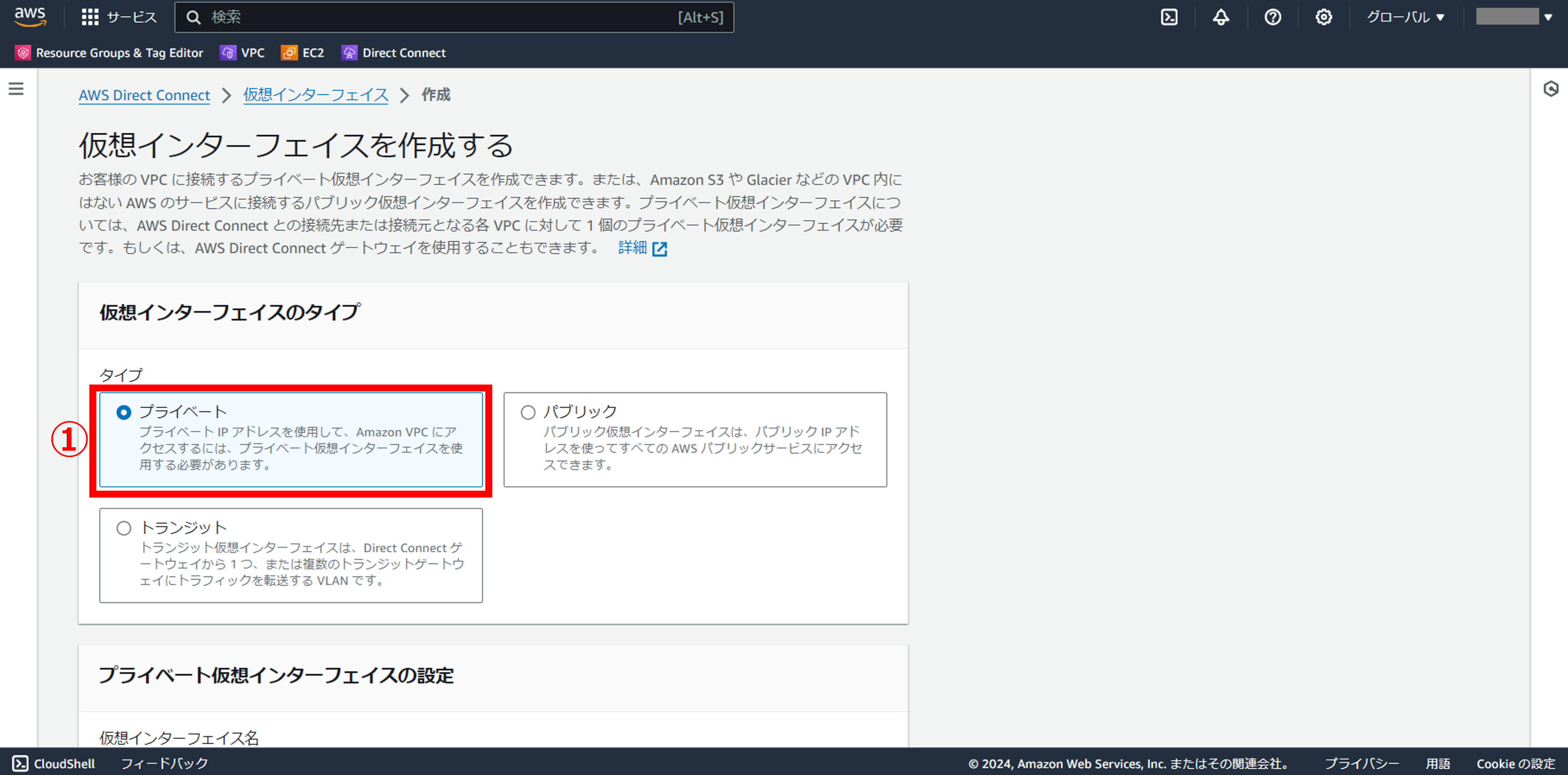Open the サービス grid menu icon

coord(90,17)
